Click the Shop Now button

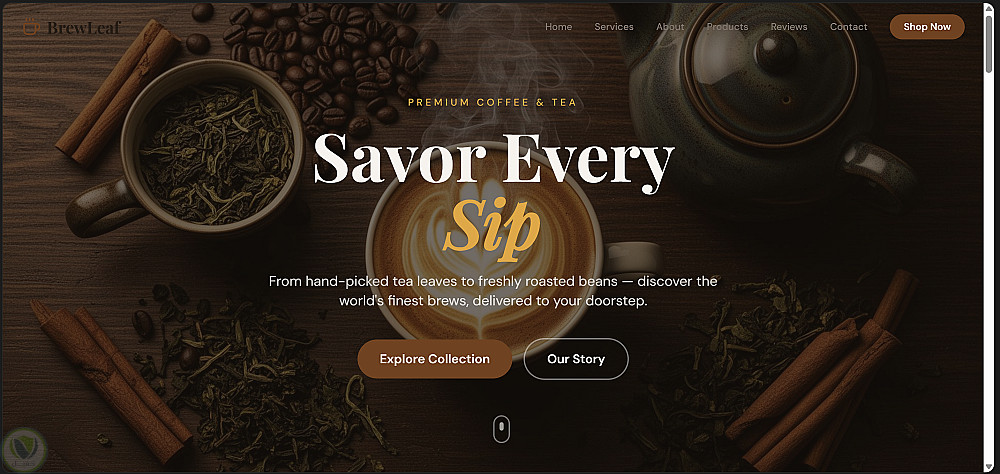pyautogui.click(x=927, y=27)
